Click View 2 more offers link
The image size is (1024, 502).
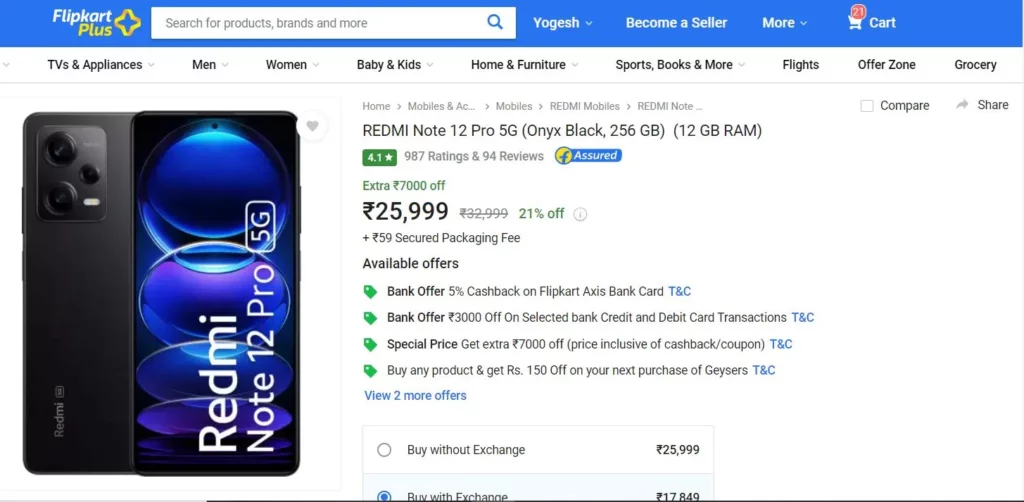click(x=415, y=396)
